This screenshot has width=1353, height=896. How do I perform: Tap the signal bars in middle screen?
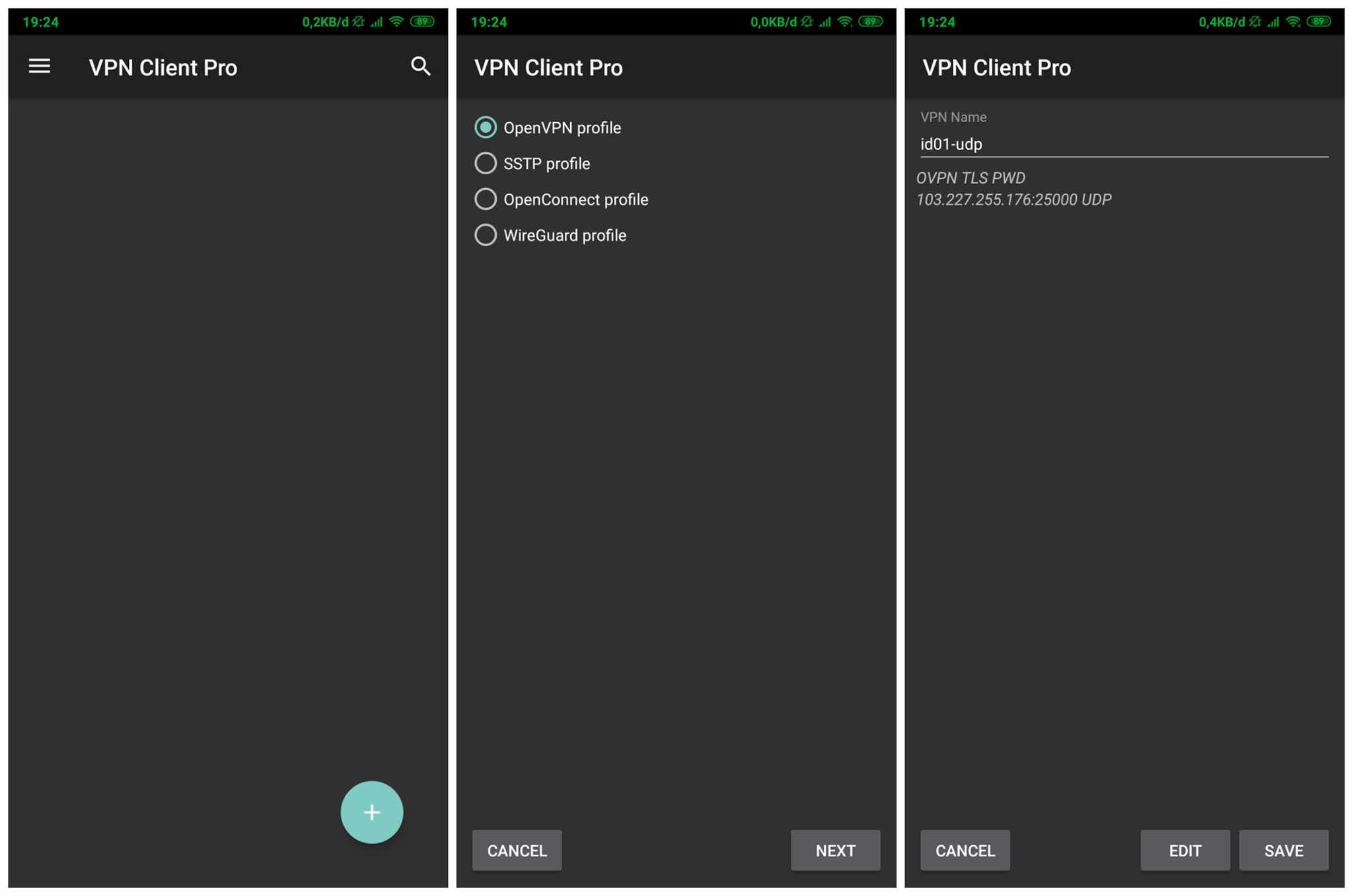tap(825, 22)
